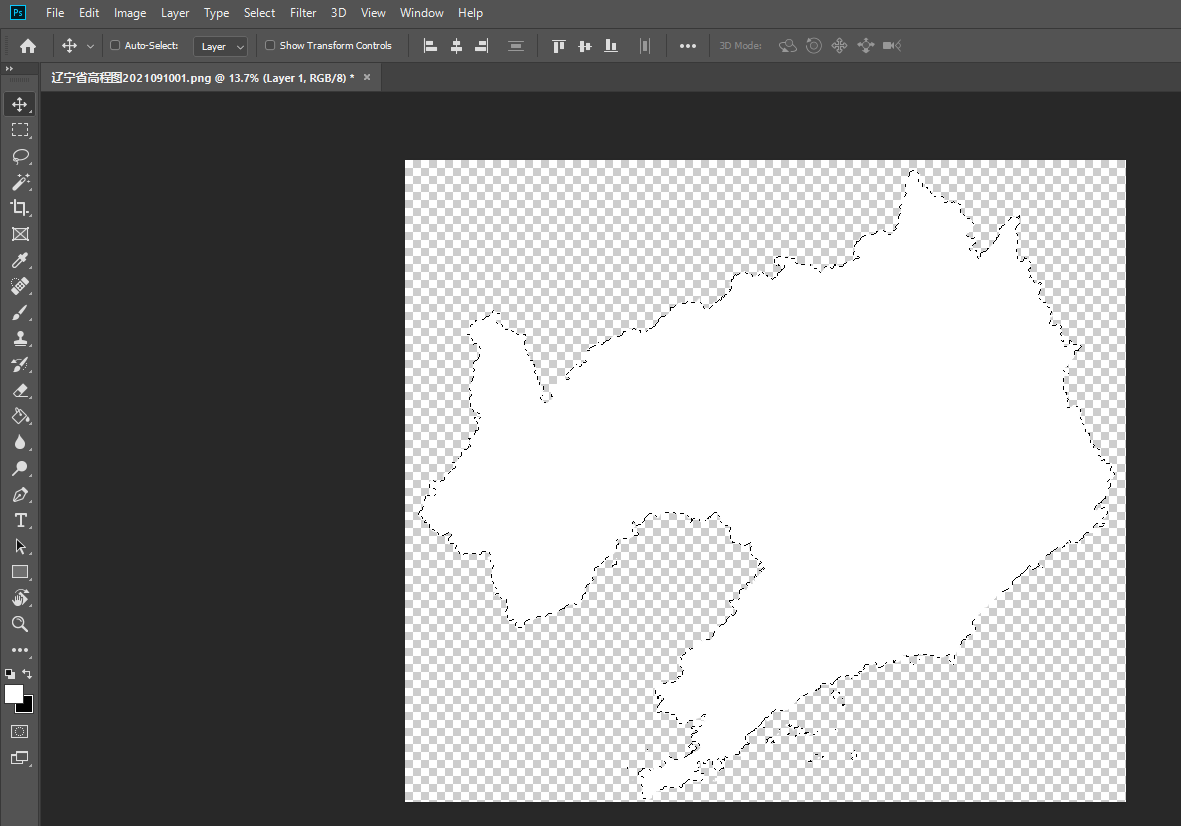Image resolution: width=1181 pixels, height=826 pixels.
Task: Align horizontal centers
Action: (x=456, y=46)
